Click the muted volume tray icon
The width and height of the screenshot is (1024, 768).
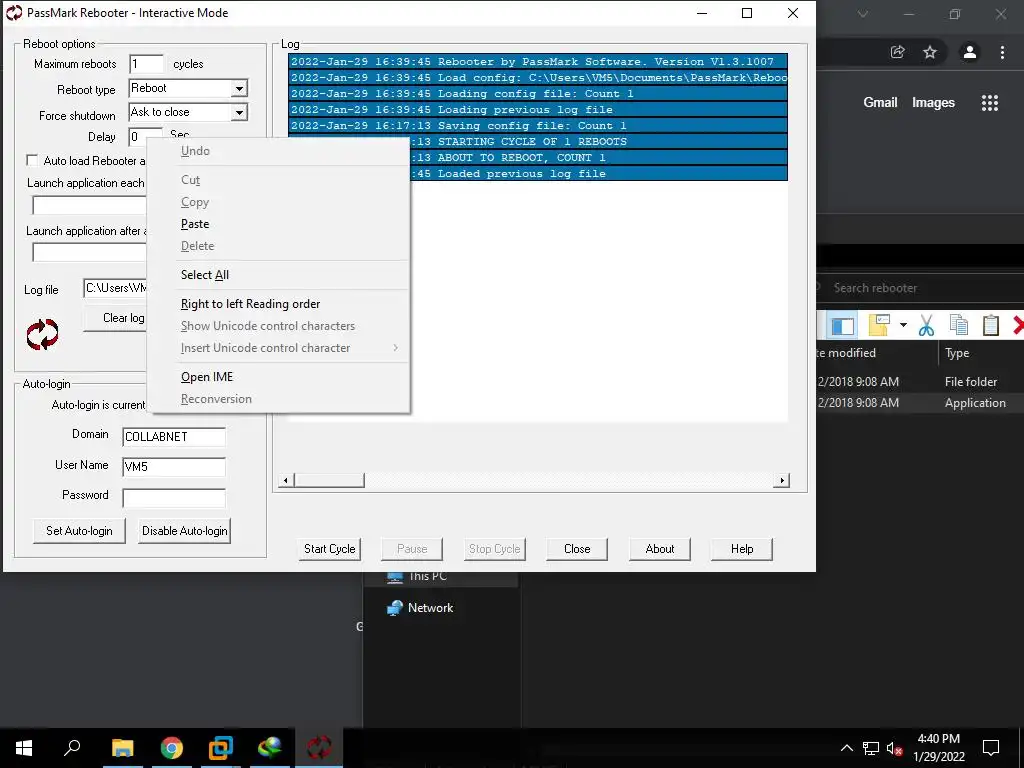click(x=894, y=748)
